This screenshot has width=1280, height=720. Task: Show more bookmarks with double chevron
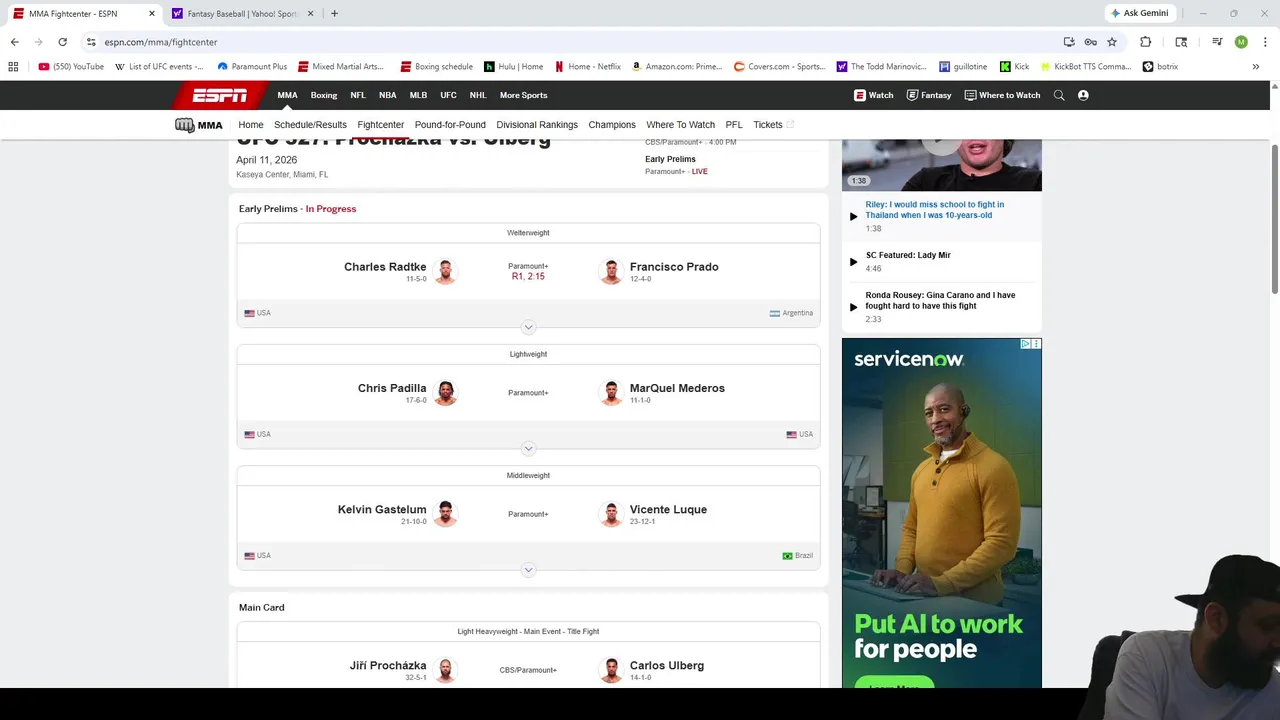[x=1256, y=67]
